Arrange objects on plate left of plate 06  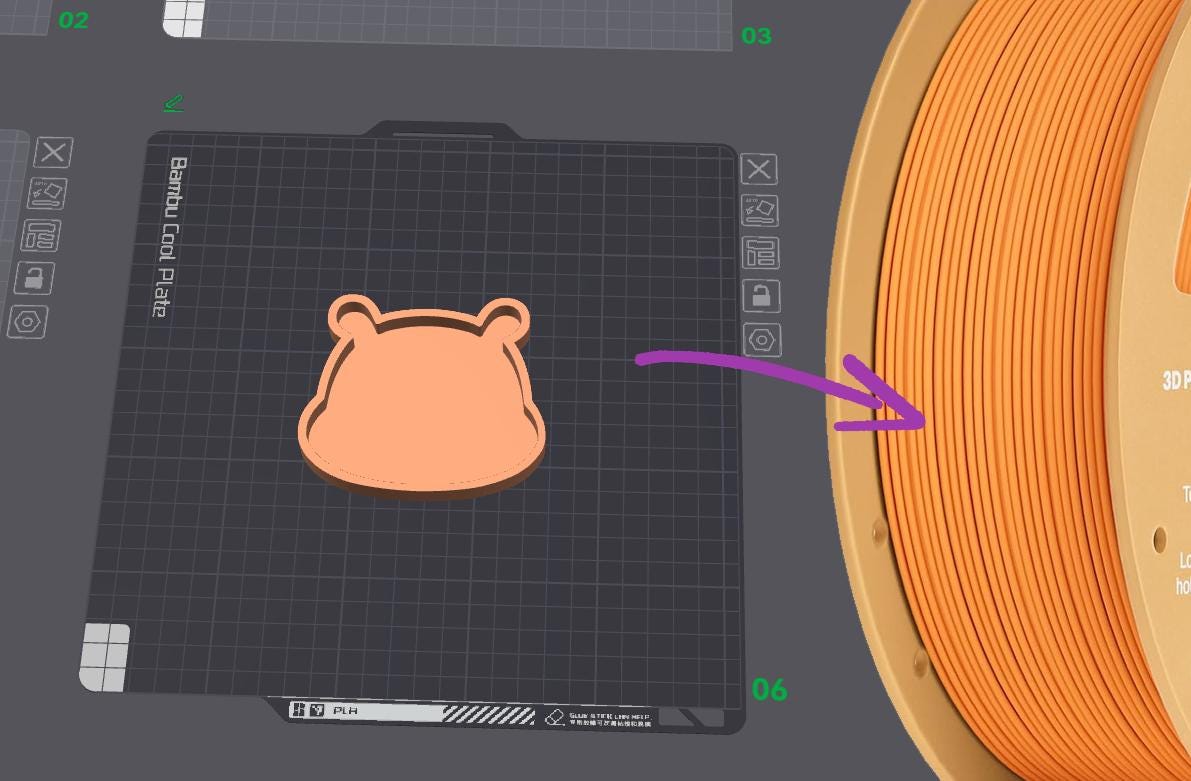[x=41, y=236]
